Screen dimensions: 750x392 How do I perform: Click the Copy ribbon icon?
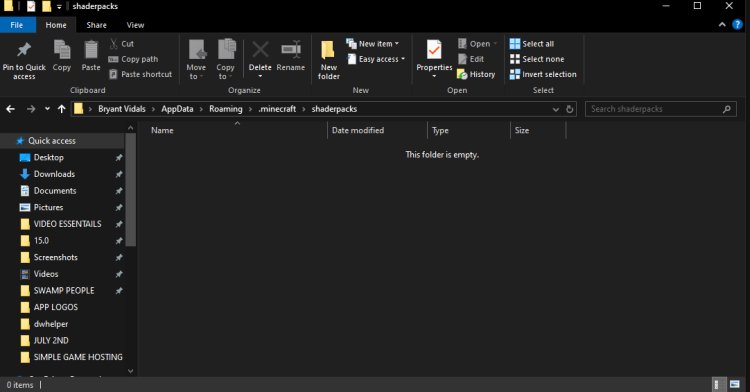point(62,50)
